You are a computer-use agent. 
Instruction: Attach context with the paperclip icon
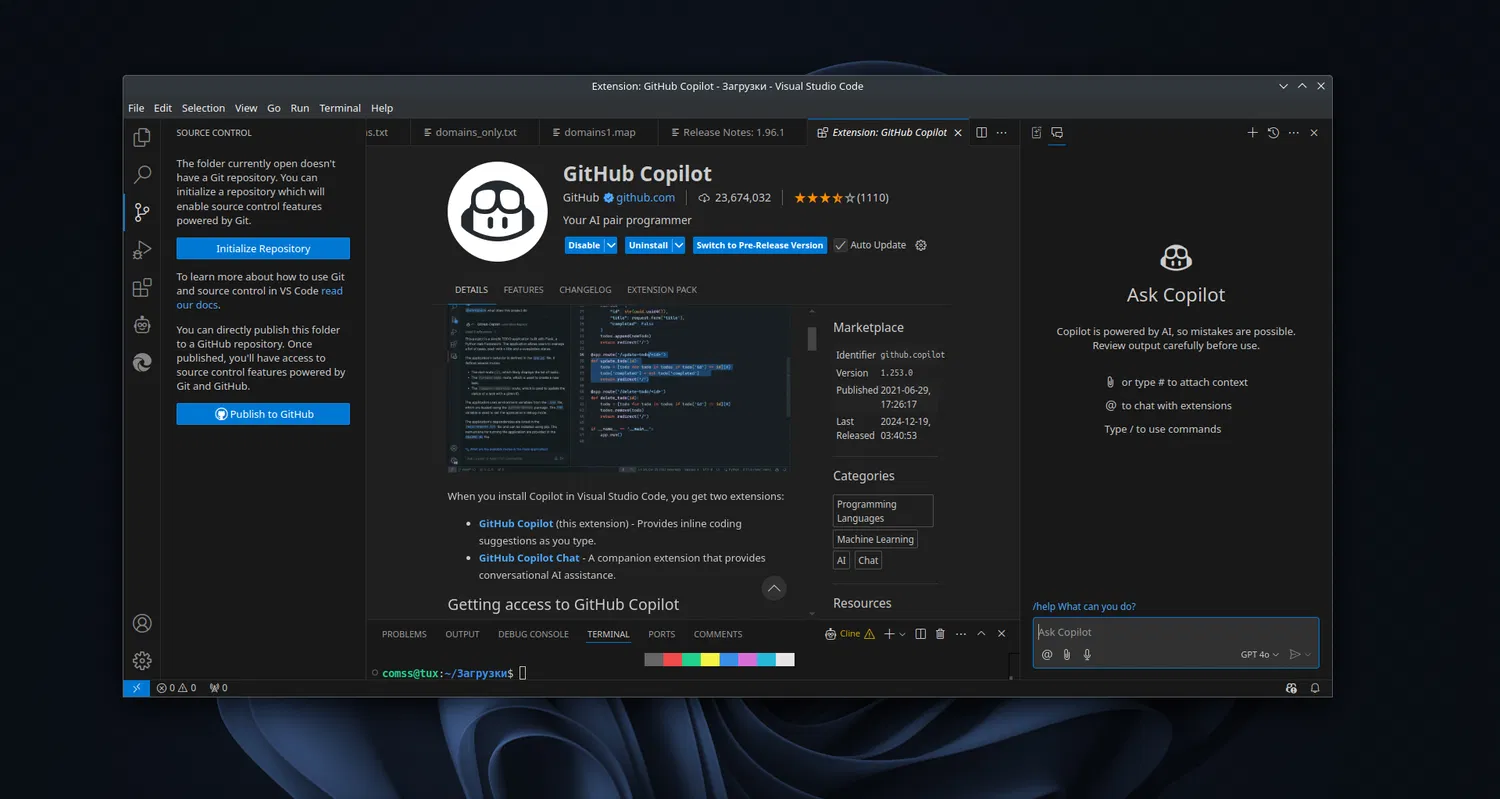click(x=1067, y=655)
